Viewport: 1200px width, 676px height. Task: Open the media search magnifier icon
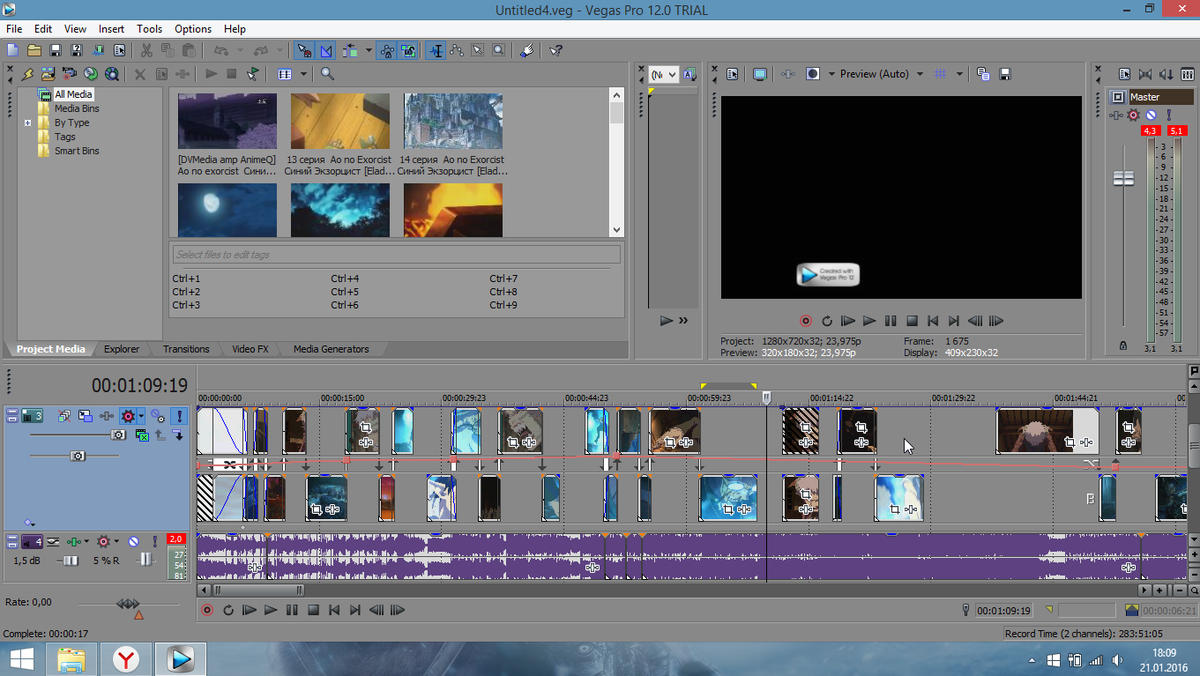[327, 74]
